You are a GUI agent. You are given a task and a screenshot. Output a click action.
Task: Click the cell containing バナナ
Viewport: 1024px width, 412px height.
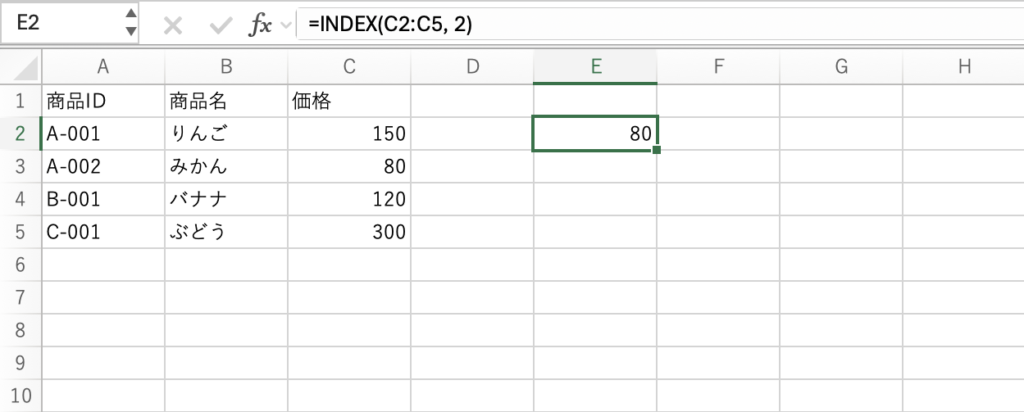(225, 199)
